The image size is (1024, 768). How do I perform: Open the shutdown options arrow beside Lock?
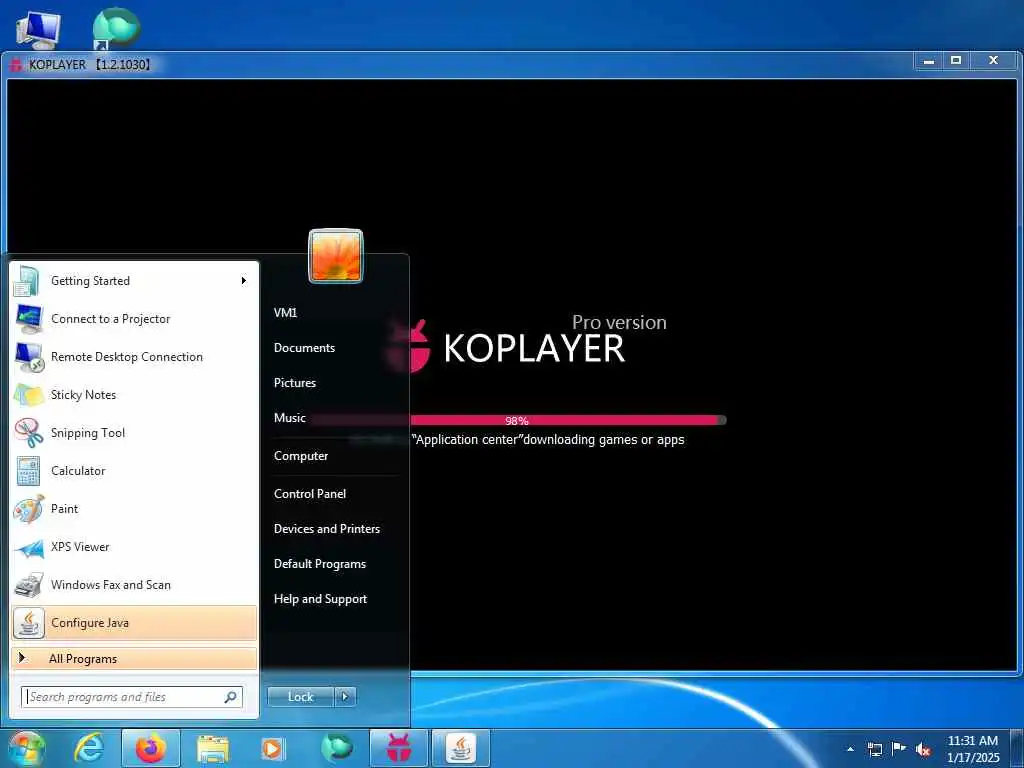(345, 697)
